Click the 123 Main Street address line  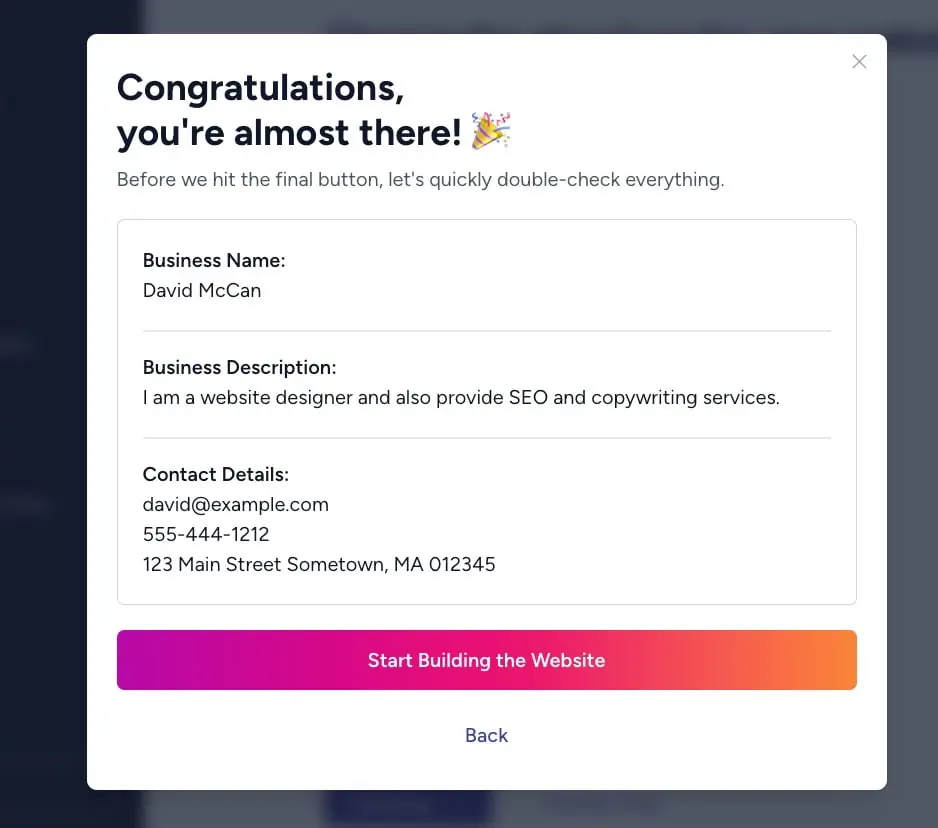point(319,565)
